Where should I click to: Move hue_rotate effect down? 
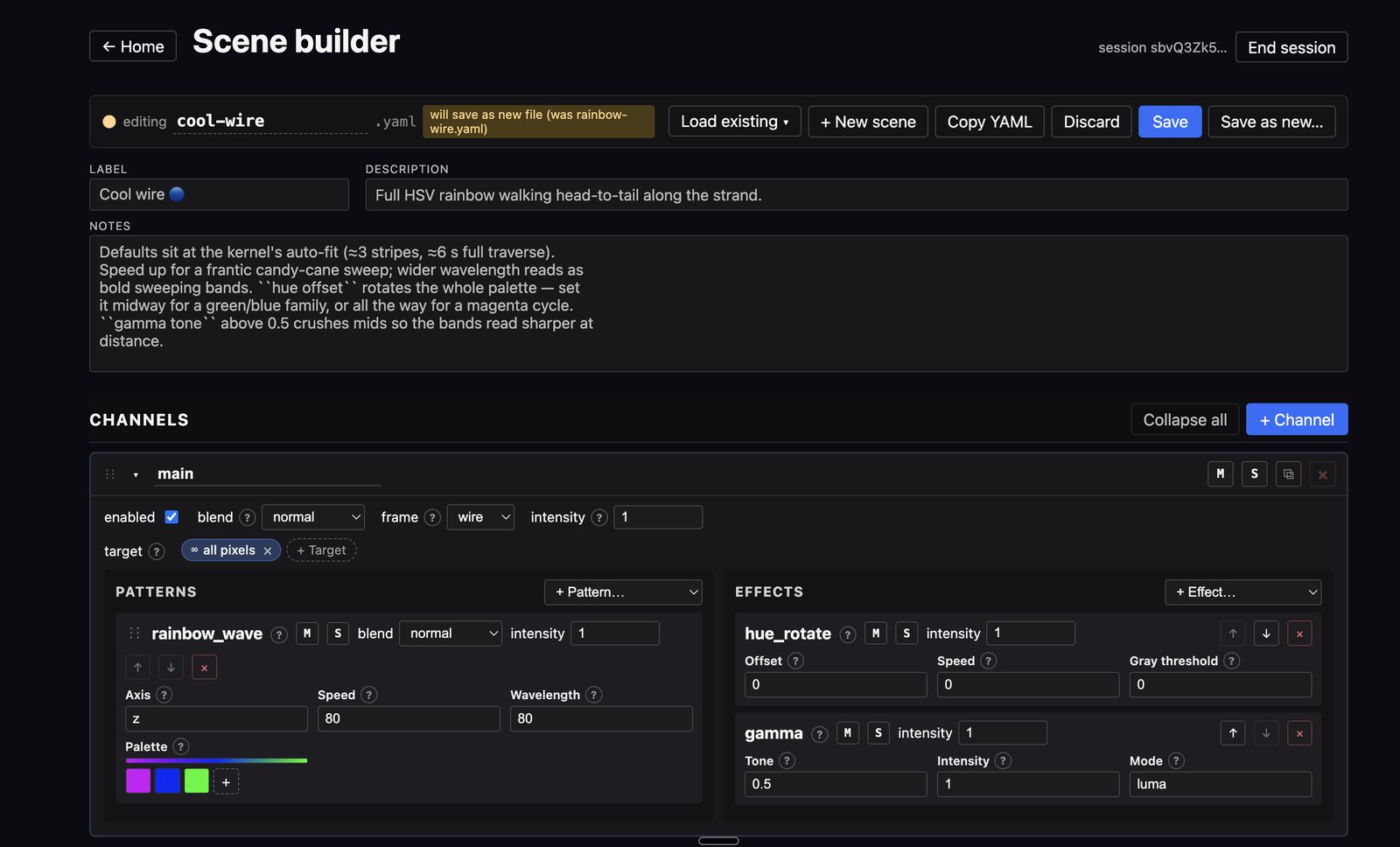pos(1266,633)
